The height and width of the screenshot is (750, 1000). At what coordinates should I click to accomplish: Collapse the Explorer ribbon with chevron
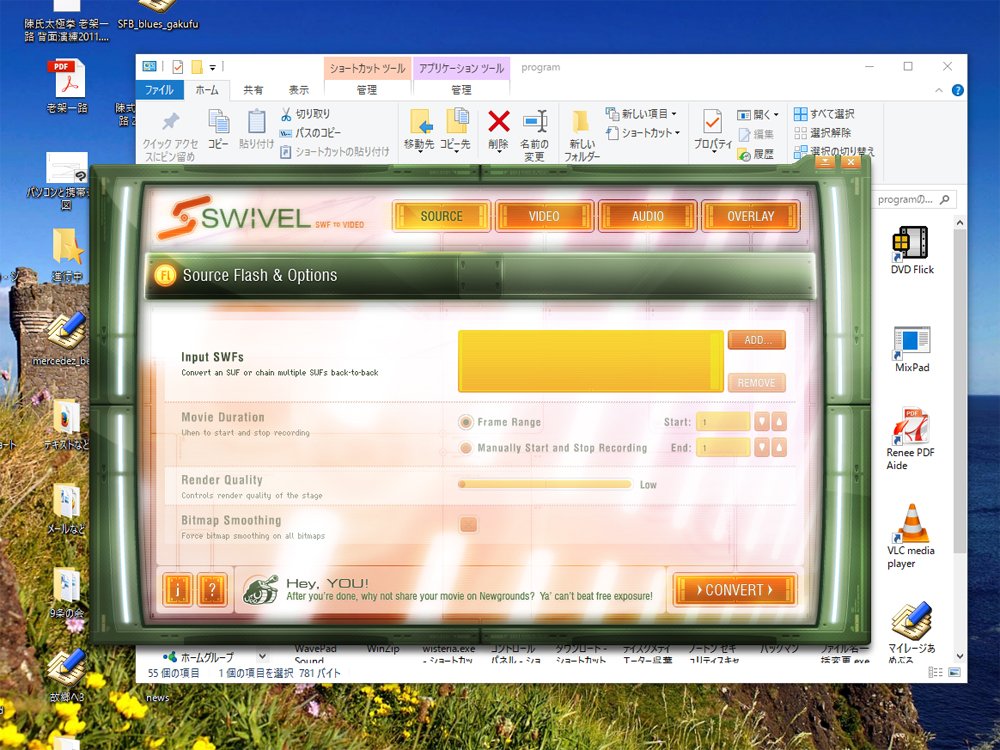(x=939, y=91)
